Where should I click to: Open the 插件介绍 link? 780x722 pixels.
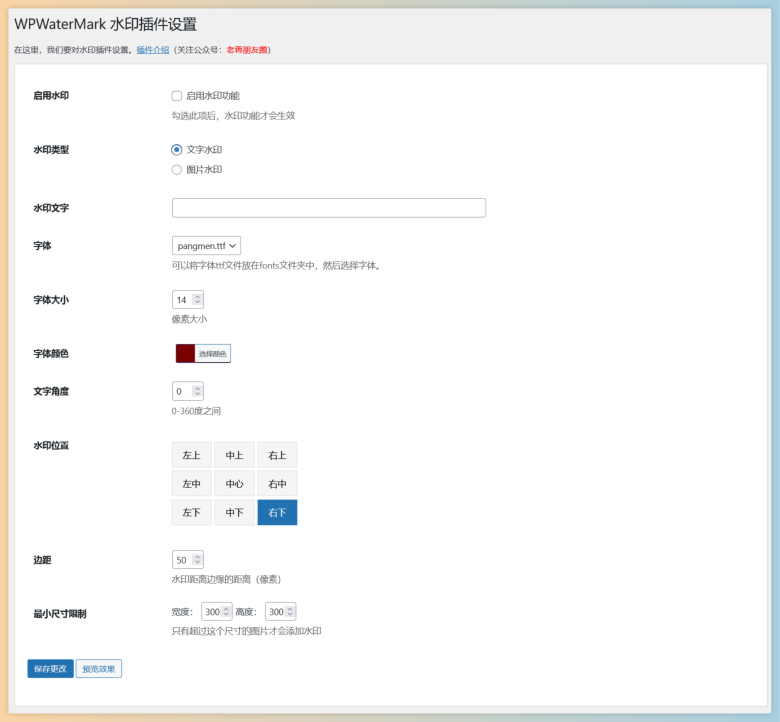coord(153,50)
